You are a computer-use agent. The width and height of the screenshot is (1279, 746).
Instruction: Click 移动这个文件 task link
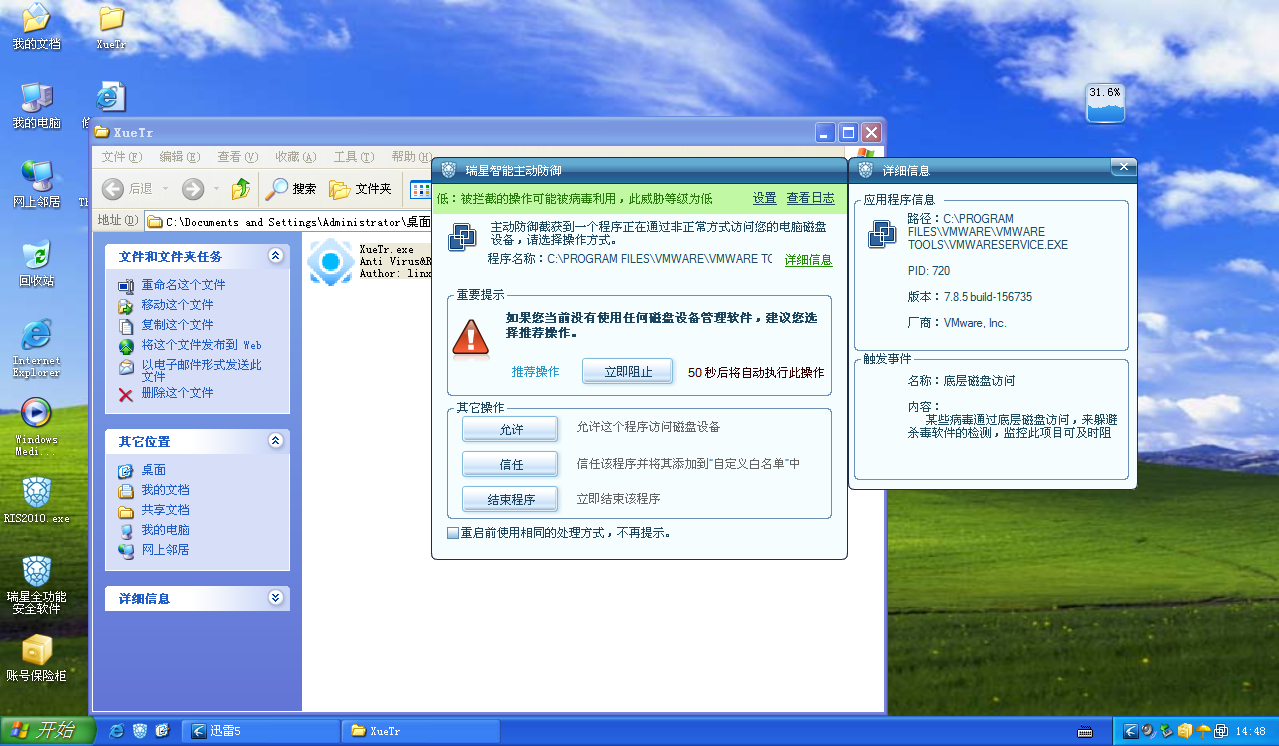[x=177, y=305]
